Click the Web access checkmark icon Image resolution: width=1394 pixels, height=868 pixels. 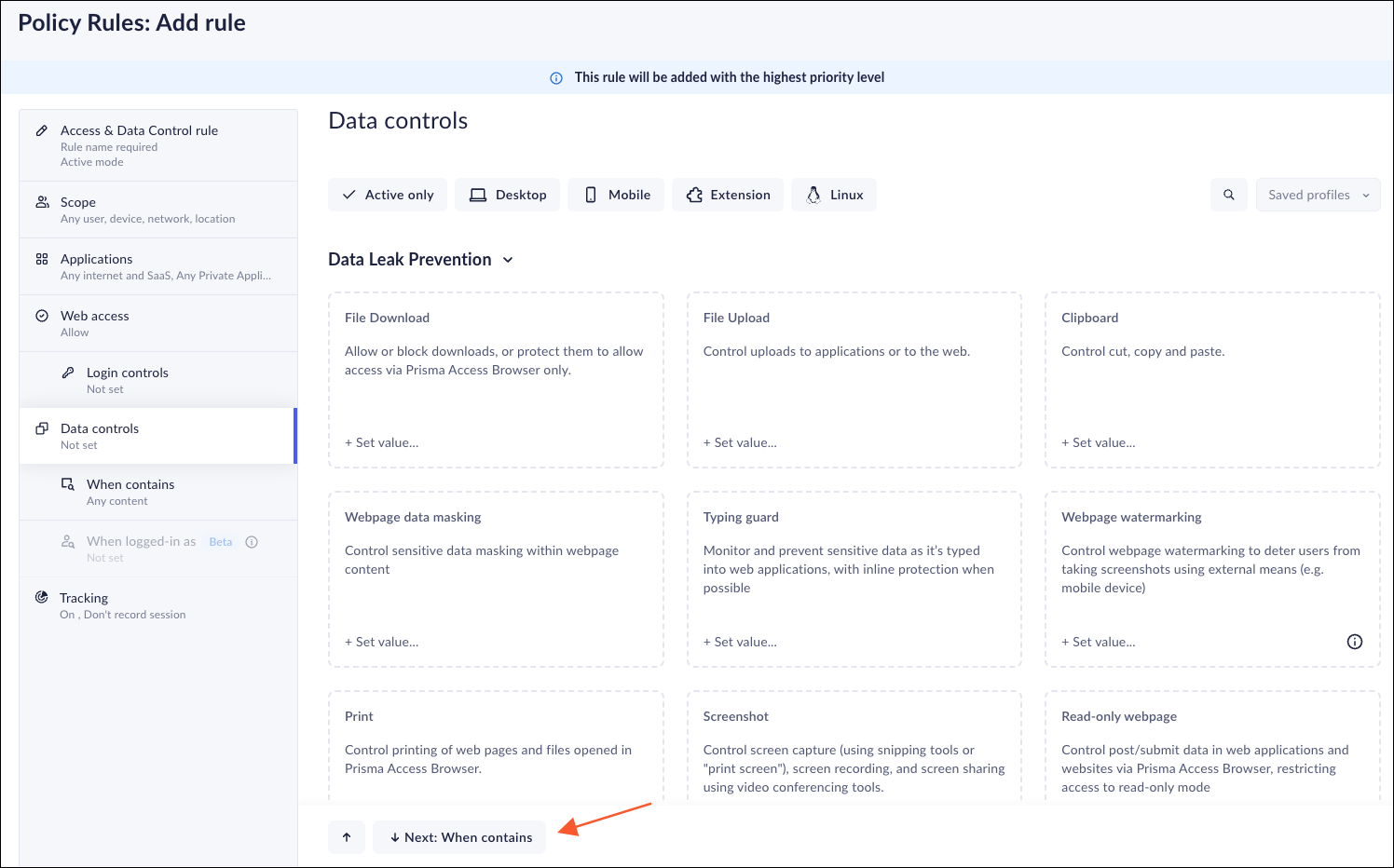pyautogui.click(x=42, y=316)
